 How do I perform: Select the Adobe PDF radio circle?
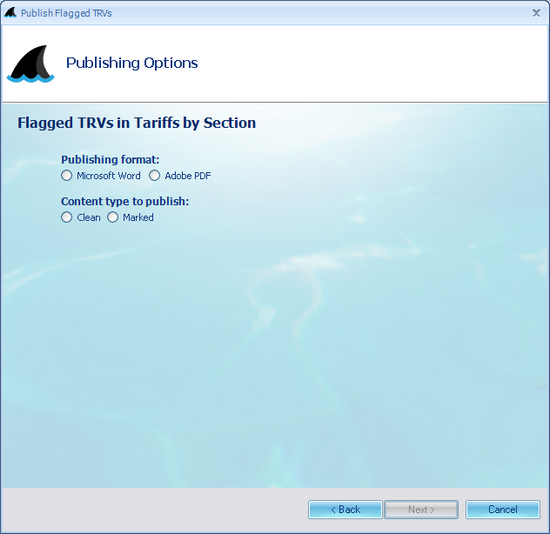(x=154, y=175)
